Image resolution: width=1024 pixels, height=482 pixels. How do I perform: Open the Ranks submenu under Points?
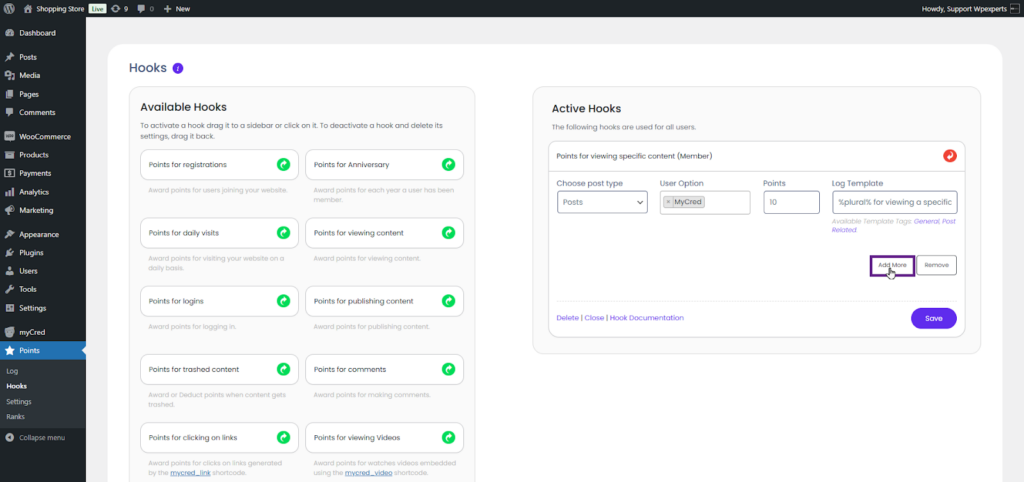click(15, 416)
